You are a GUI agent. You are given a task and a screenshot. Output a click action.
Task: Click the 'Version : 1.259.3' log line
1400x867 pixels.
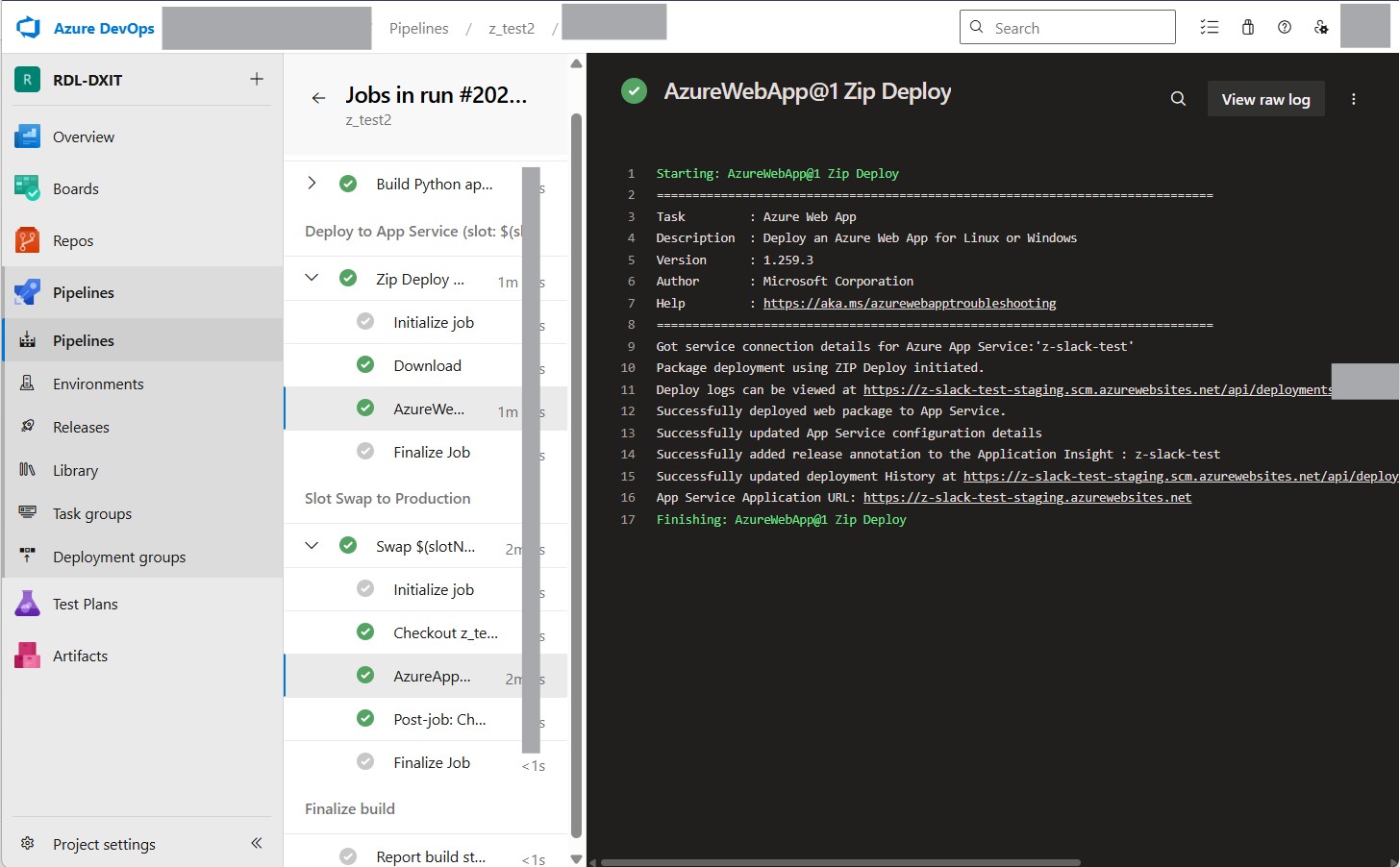[735, 260]
